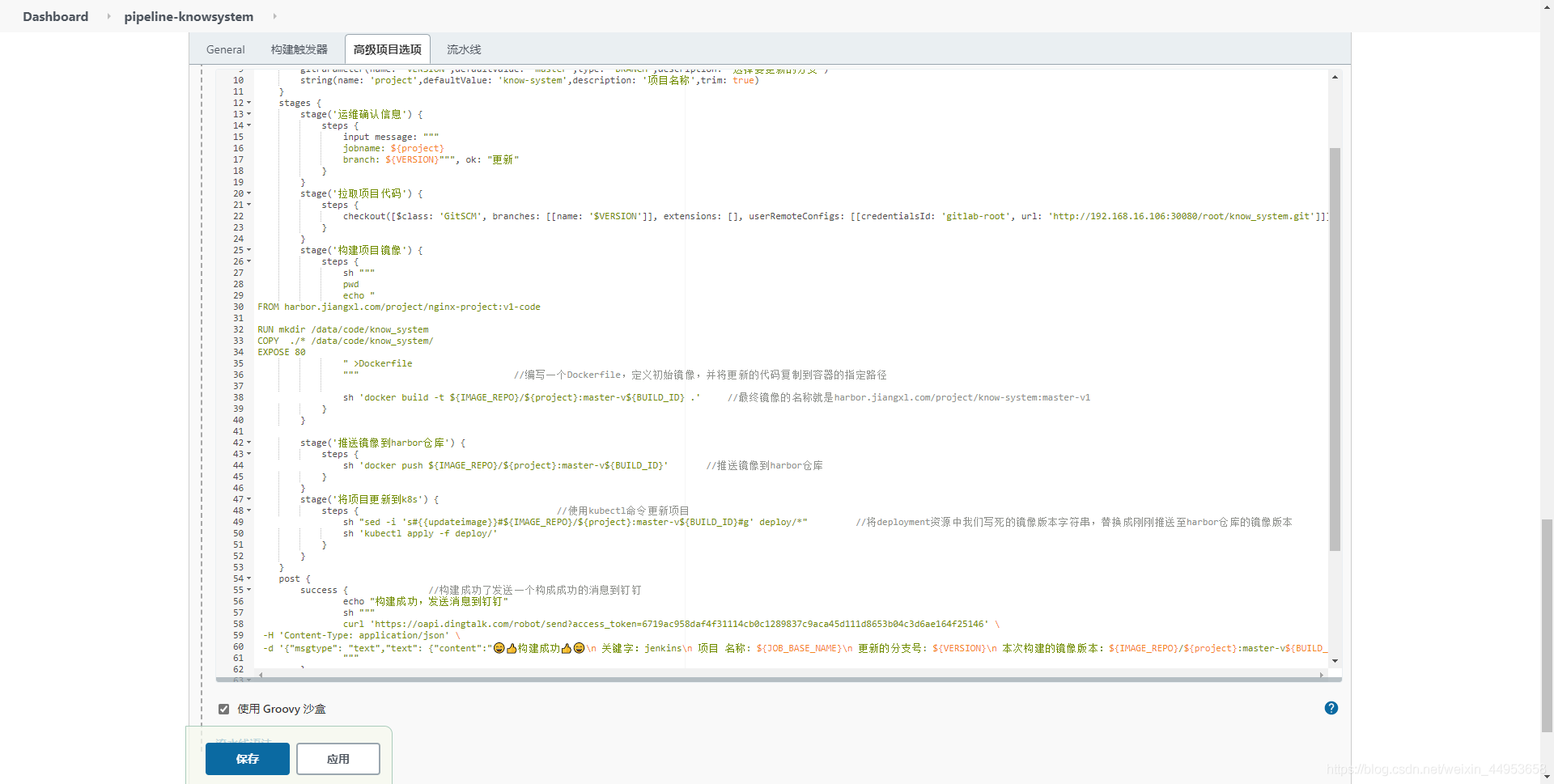
Task: Click the browser page's vertical scrollbar thumb
Action: [1547, 625]
